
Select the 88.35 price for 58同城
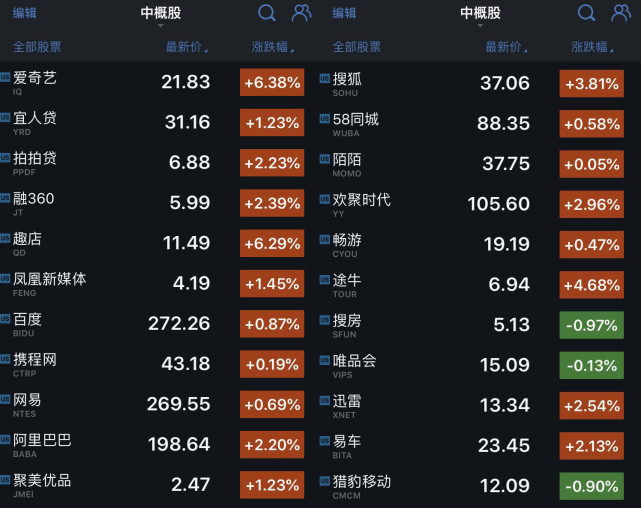pos(504,123)
